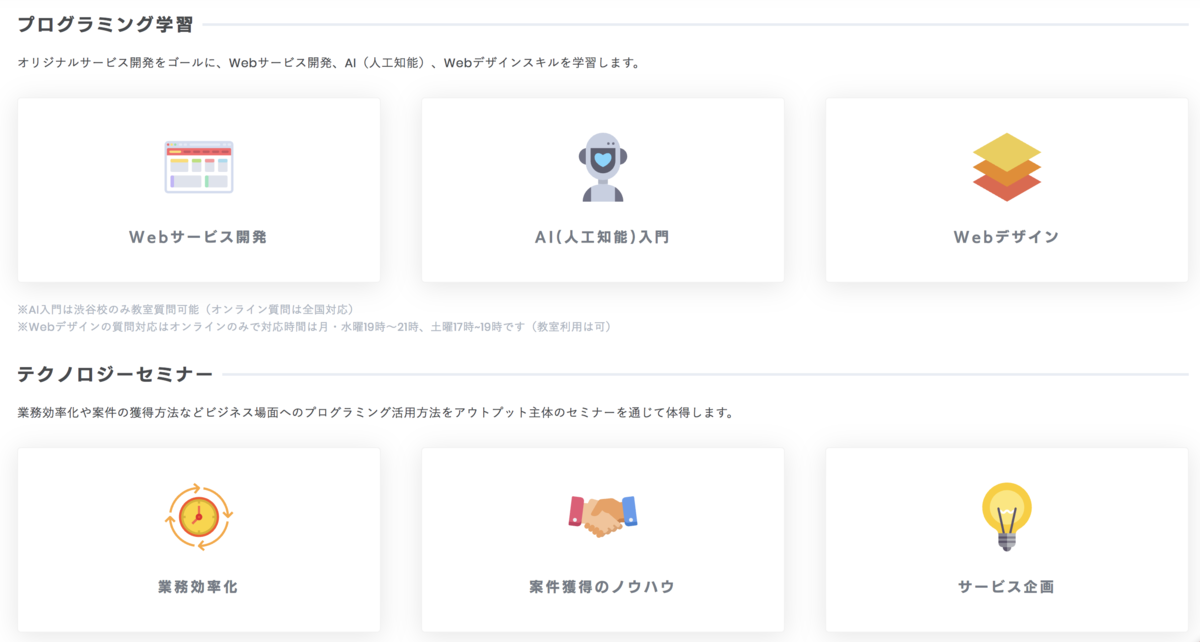Viewport: 1200px width, 642px height.
Task: Click the heart symbol on the robot's chest
Action: point(603,160)
